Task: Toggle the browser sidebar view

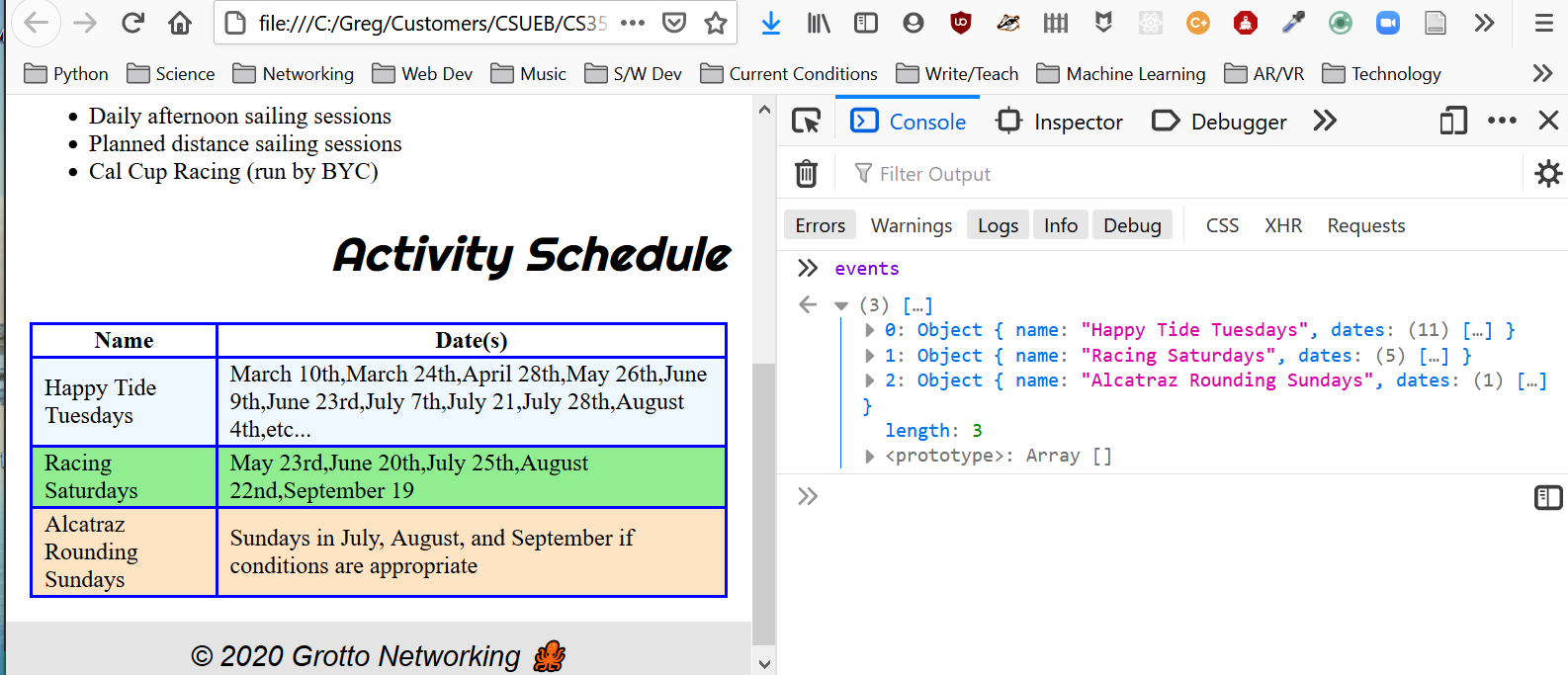Action: (866, 23)
